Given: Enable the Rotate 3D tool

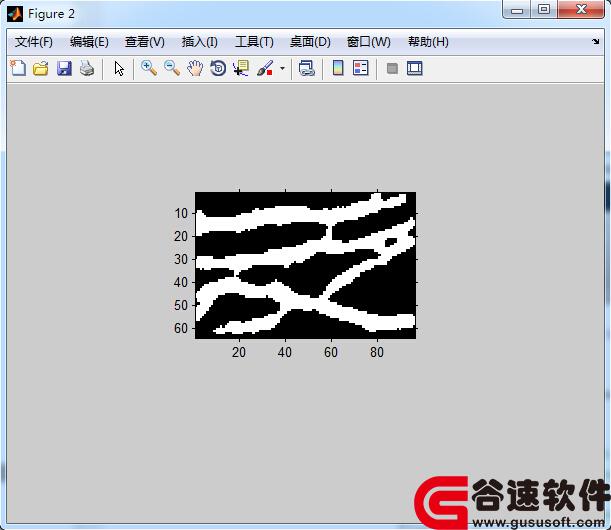Looking at the screenshot, I should tap(218, 68).
